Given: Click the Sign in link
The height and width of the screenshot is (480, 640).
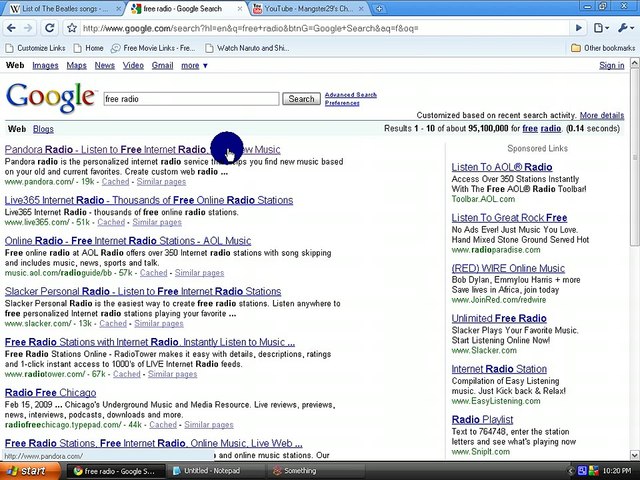Looking at the screenshot, I should pos(611,65).
